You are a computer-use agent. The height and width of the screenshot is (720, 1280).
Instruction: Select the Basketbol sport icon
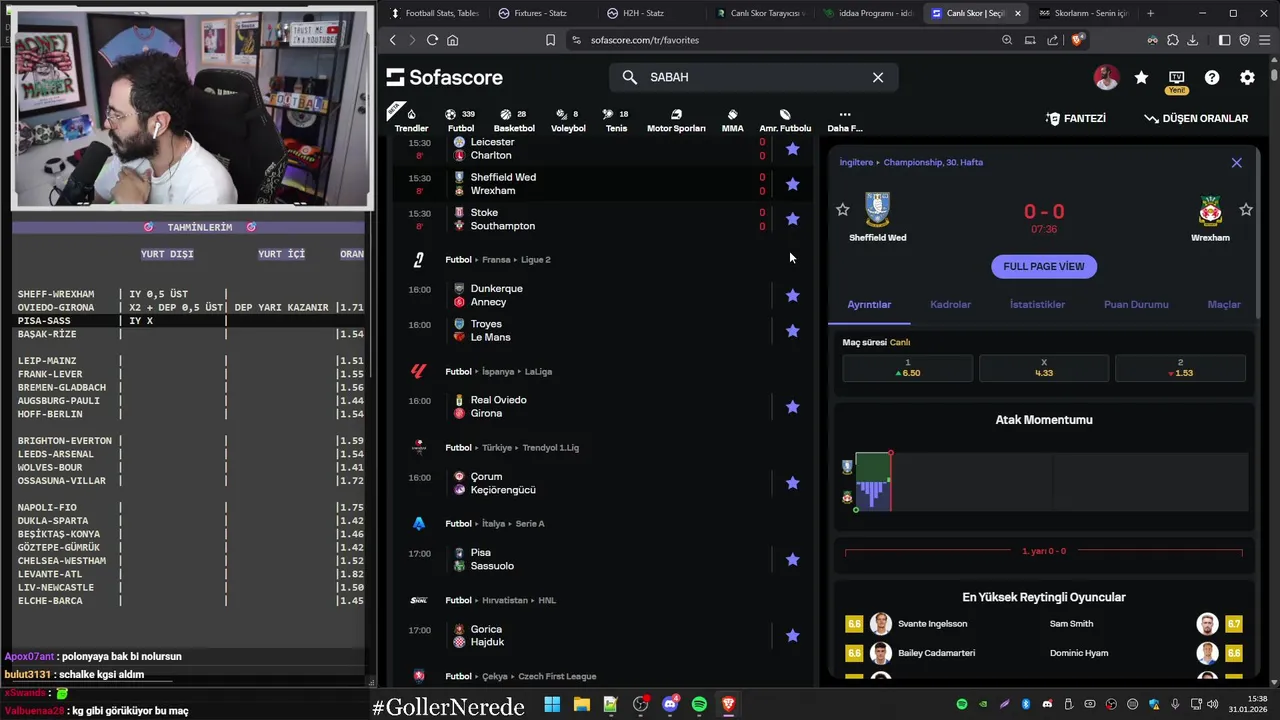pyautogui.click(x=514, y=120)
